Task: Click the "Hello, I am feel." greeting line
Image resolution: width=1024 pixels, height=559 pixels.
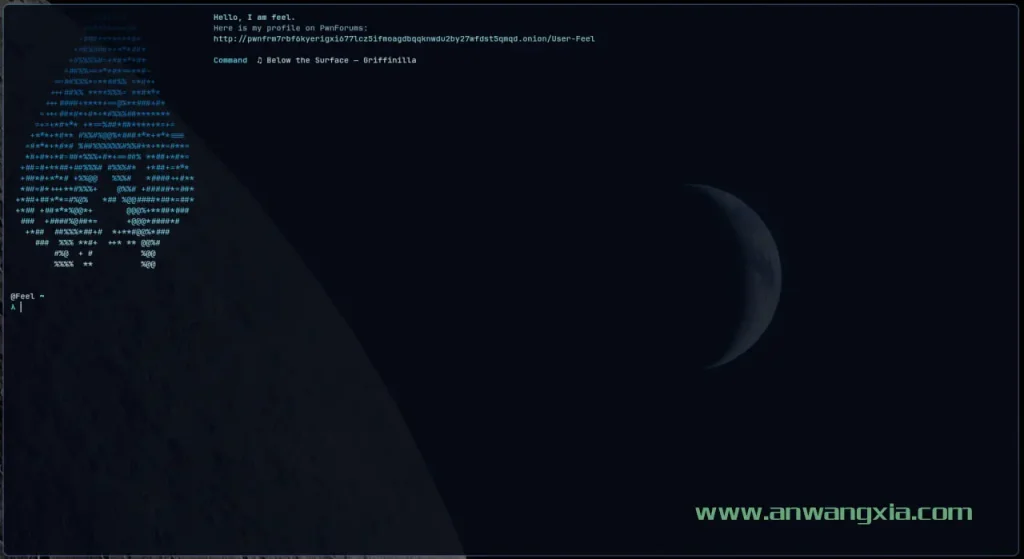Action: [254, 17]
